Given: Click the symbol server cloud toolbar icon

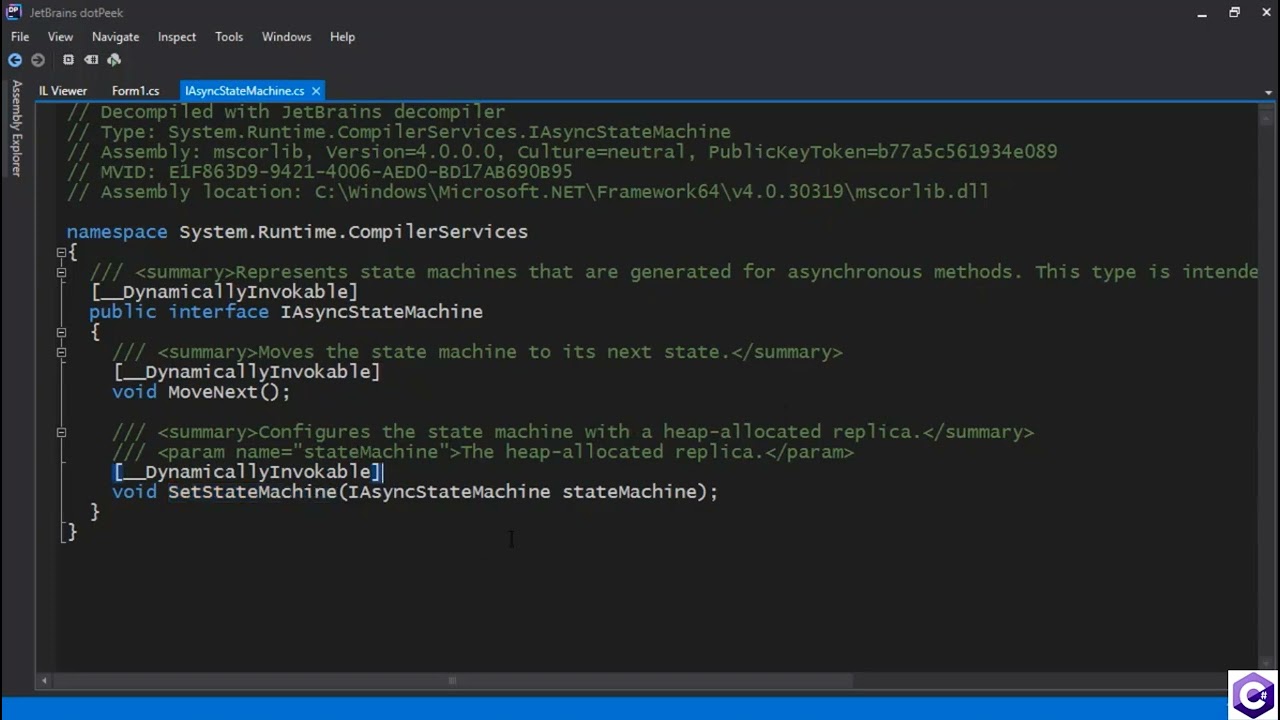Looking at the screenshot, I should 114,60.
